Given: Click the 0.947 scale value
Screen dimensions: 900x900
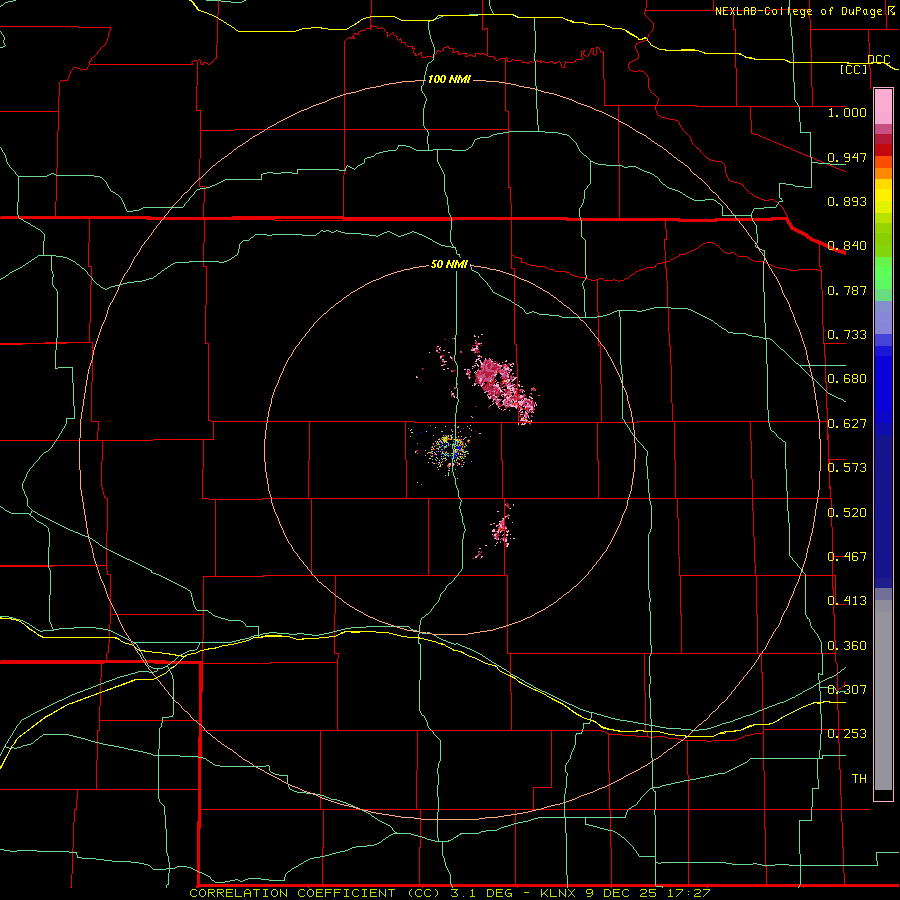Looking at the screenshot, I should (847, 157).
